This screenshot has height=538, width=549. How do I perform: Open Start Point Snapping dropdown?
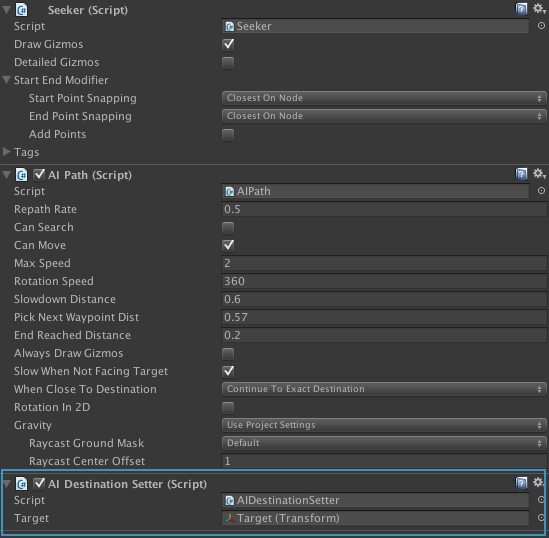[x=384, y=98]
